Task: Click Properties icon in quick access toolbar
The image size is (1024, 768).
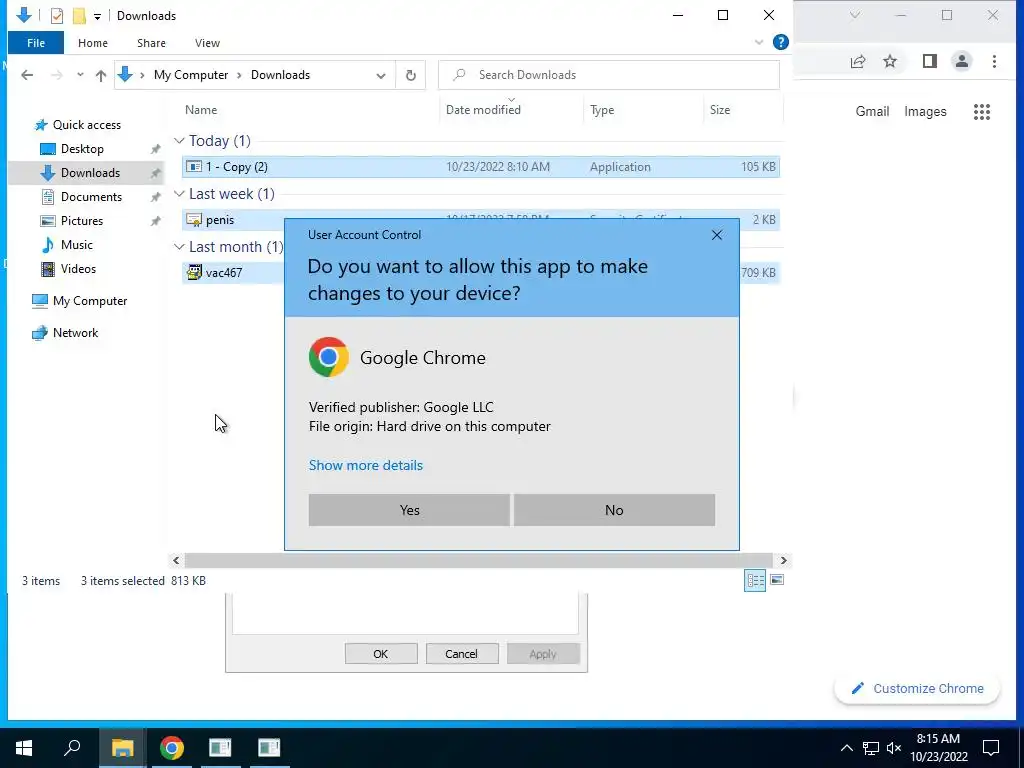Action: pyautogui.click(x=57, y=16)
